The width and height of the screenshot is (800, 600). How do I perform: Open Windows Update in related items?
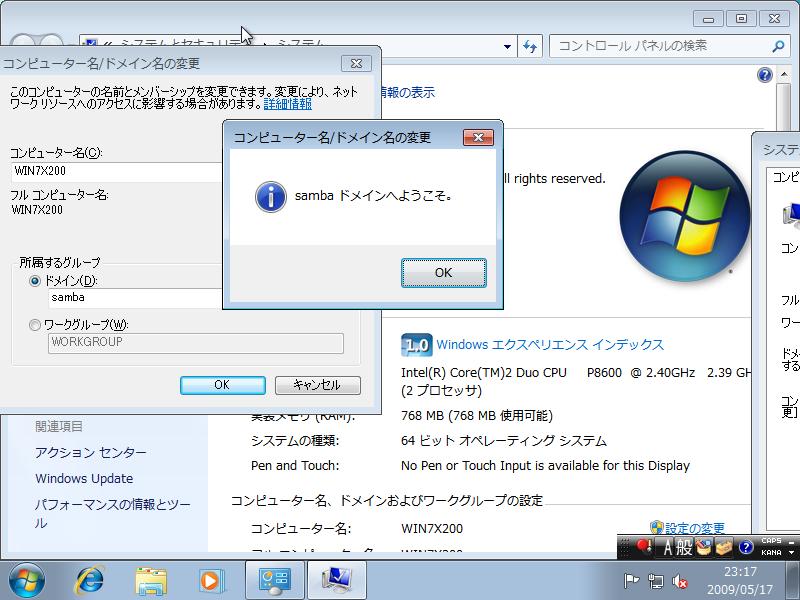pos(84,479)
